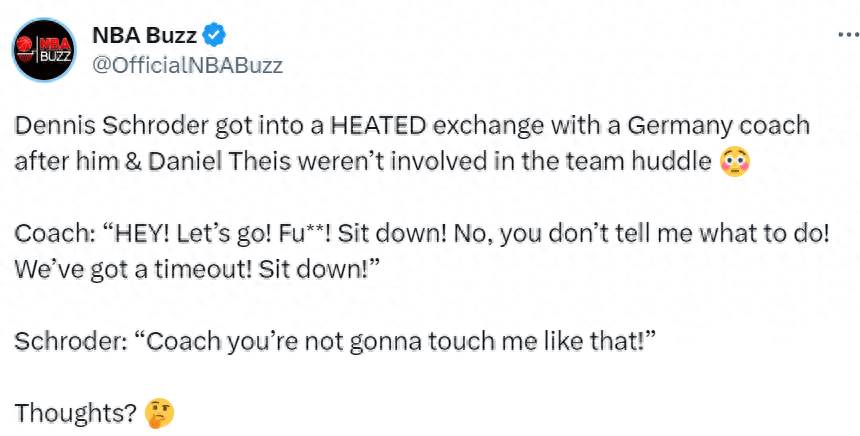Click the text We've got a
This screenshot has height=436, width=860.
tap(79, 271)
